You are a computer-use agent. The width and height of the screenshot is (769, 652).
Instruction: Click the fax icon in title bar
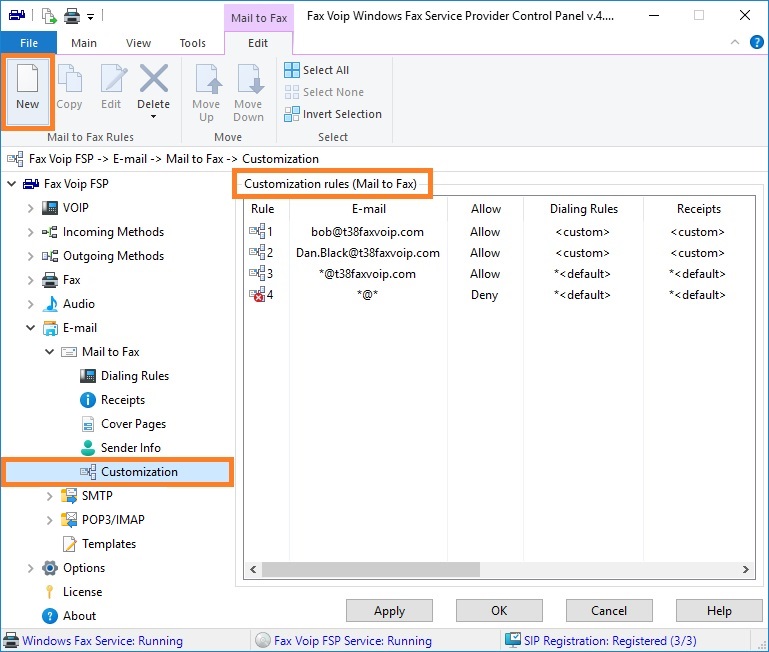tap(17, 15)
